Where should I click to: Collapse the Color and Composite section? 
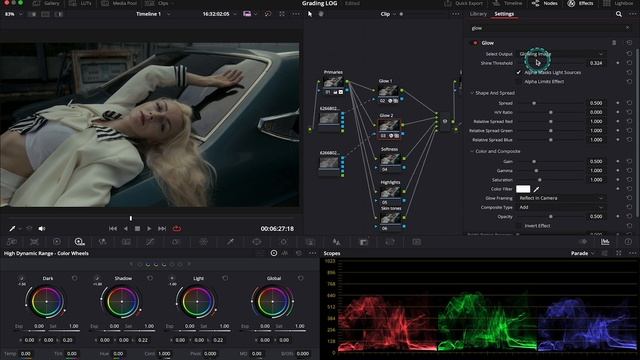(472, 151)
